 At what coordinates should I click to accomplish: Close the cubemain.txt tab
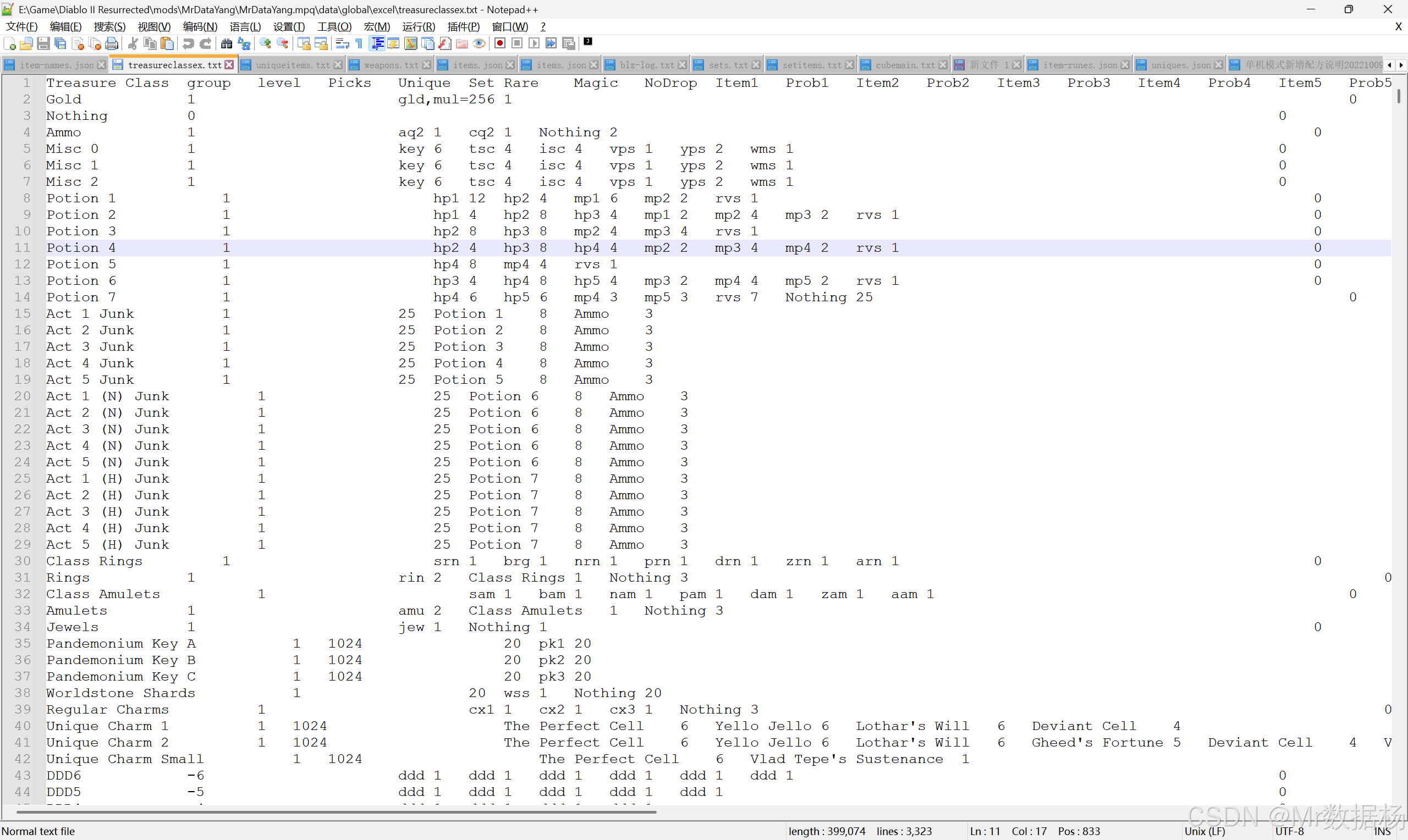click(943, 65)
